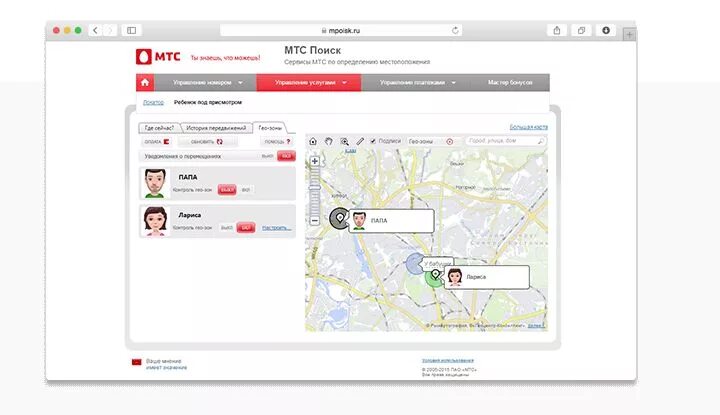
Task: Click the blue У бабушки geo-zone marker
Action: point(415,264)
